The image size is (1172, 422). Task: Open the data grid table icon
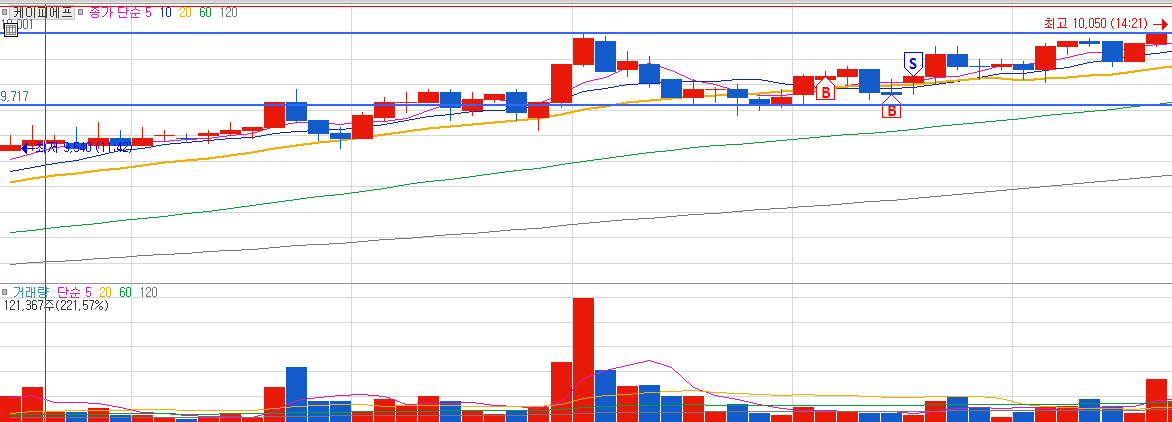click(10, 30)
